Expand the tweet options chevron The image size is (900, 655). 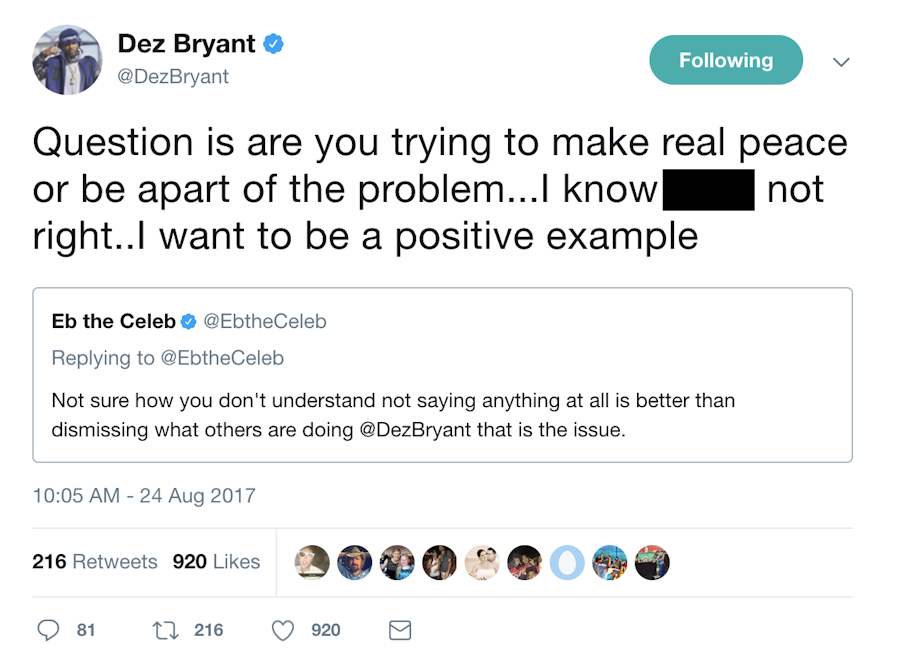pos(842,62)
